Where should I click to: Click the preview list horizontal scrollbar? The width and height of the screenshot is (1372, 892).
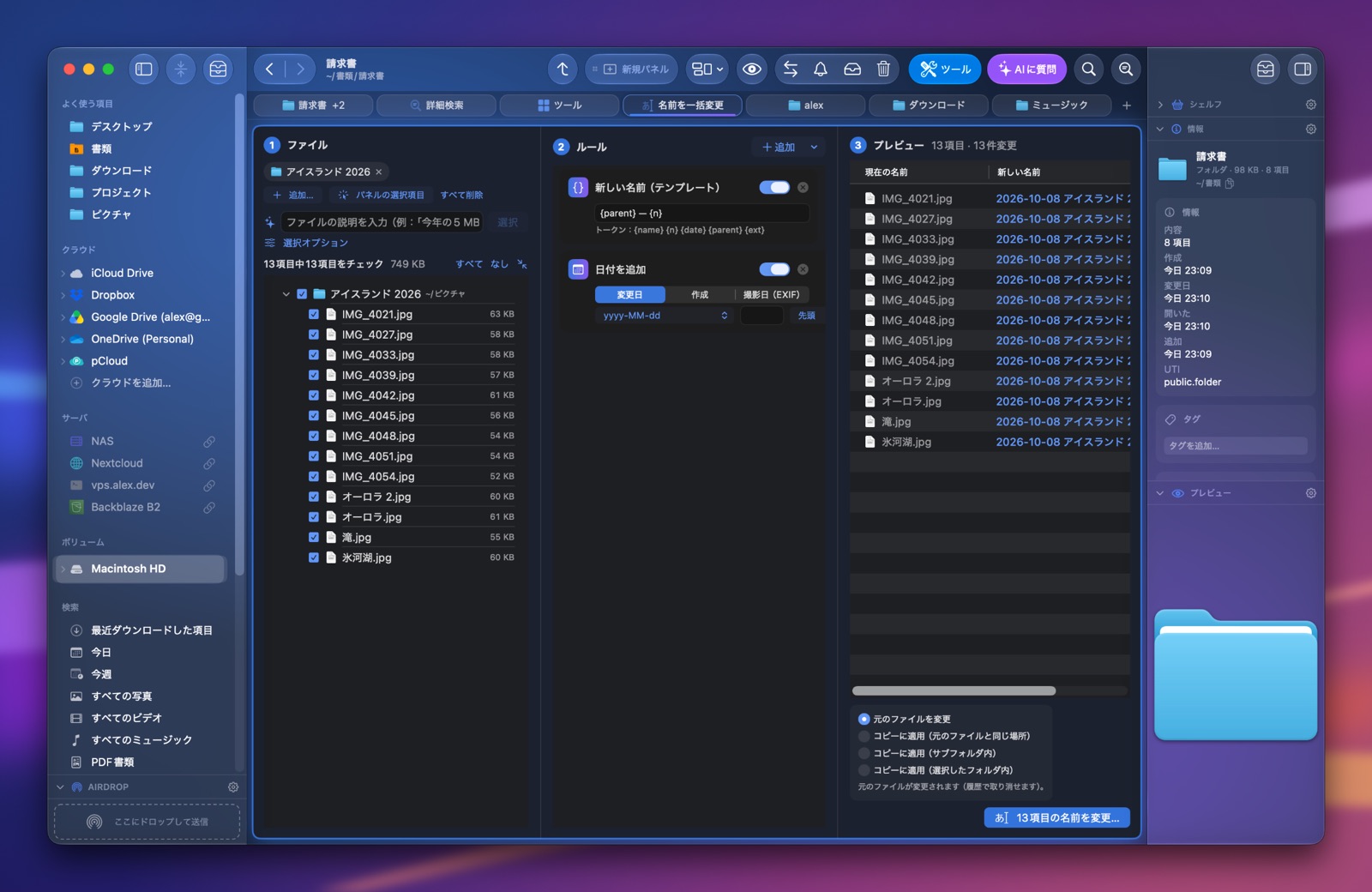954,690
